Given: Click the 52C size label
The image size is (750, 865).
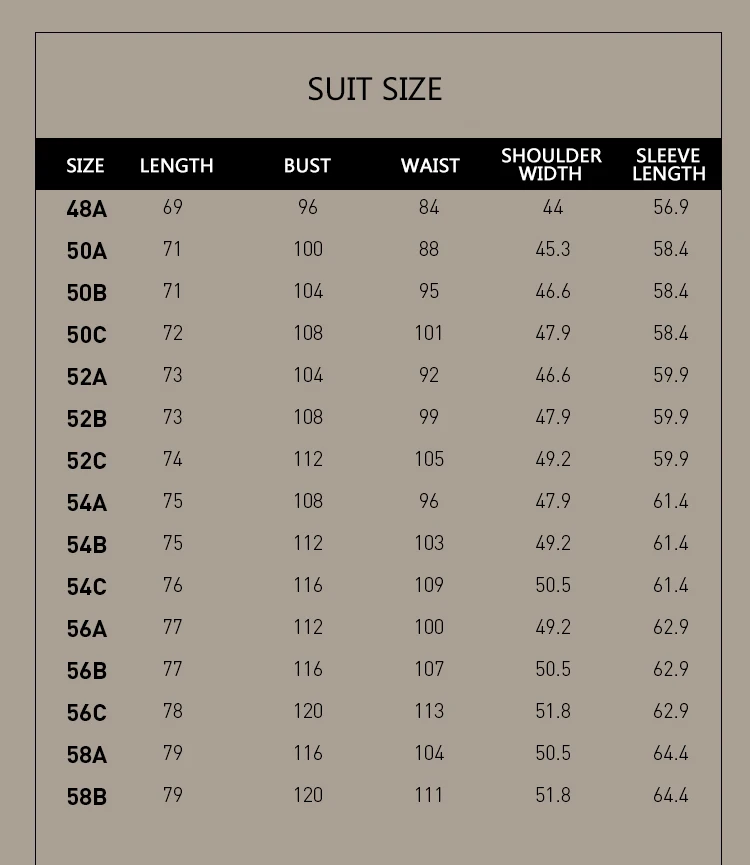Looking at the screenshot, I should coord(86,461).
